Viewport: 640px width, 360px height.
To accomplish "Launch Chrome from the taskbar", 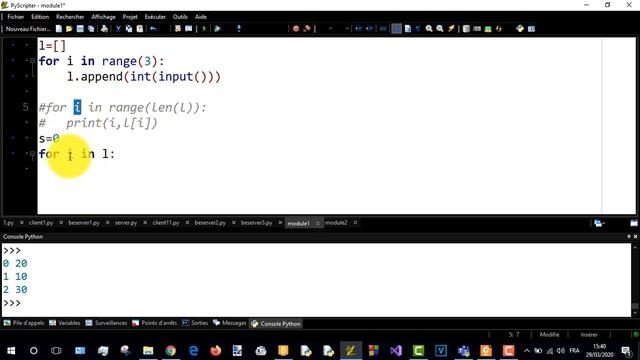I will (171, 351).
